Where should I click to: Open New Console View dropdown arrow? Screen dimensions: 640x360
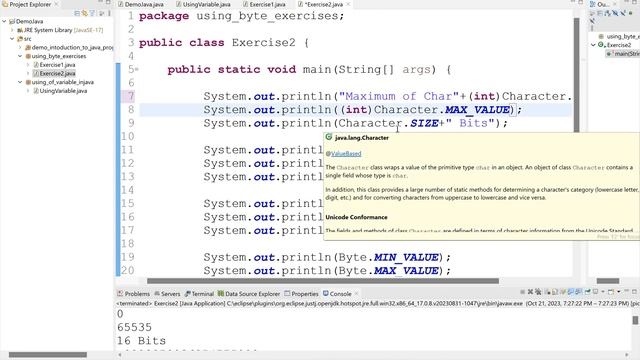[x=619, y=292]
